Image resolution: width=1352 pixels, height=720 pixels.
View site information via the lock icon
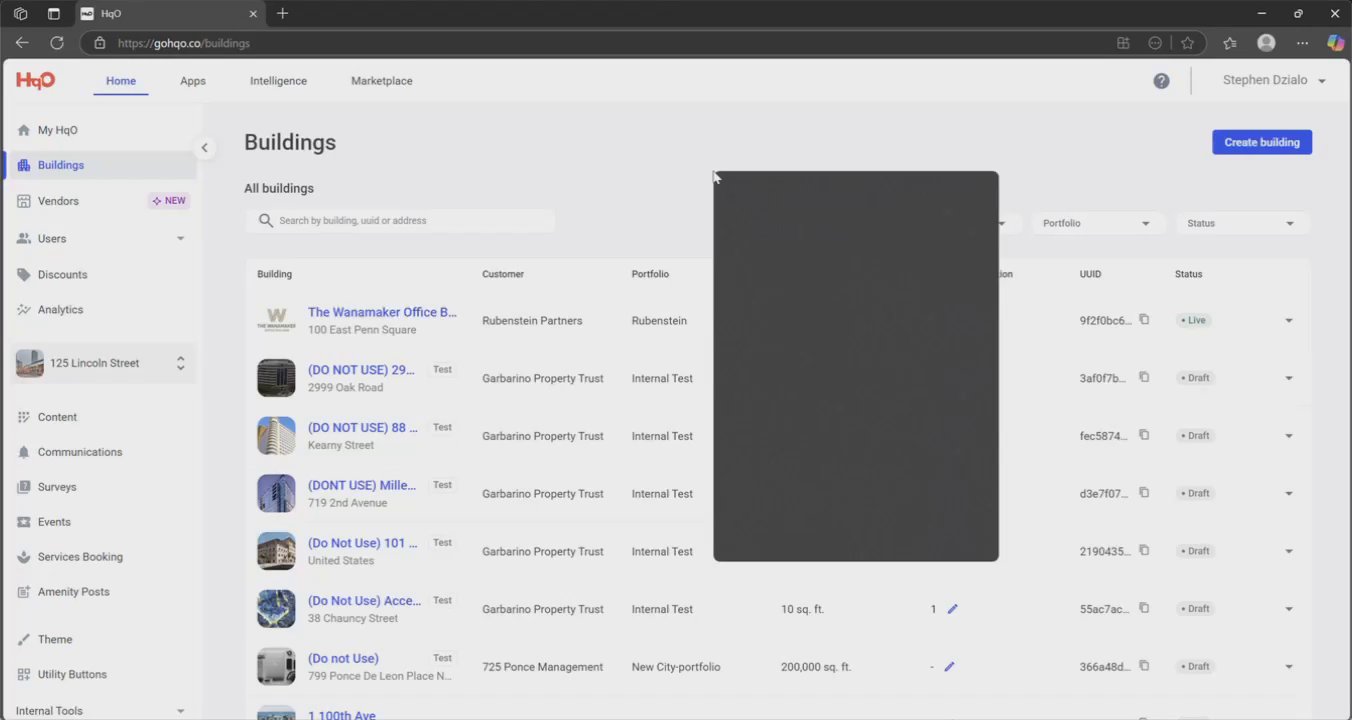(99, 43)
